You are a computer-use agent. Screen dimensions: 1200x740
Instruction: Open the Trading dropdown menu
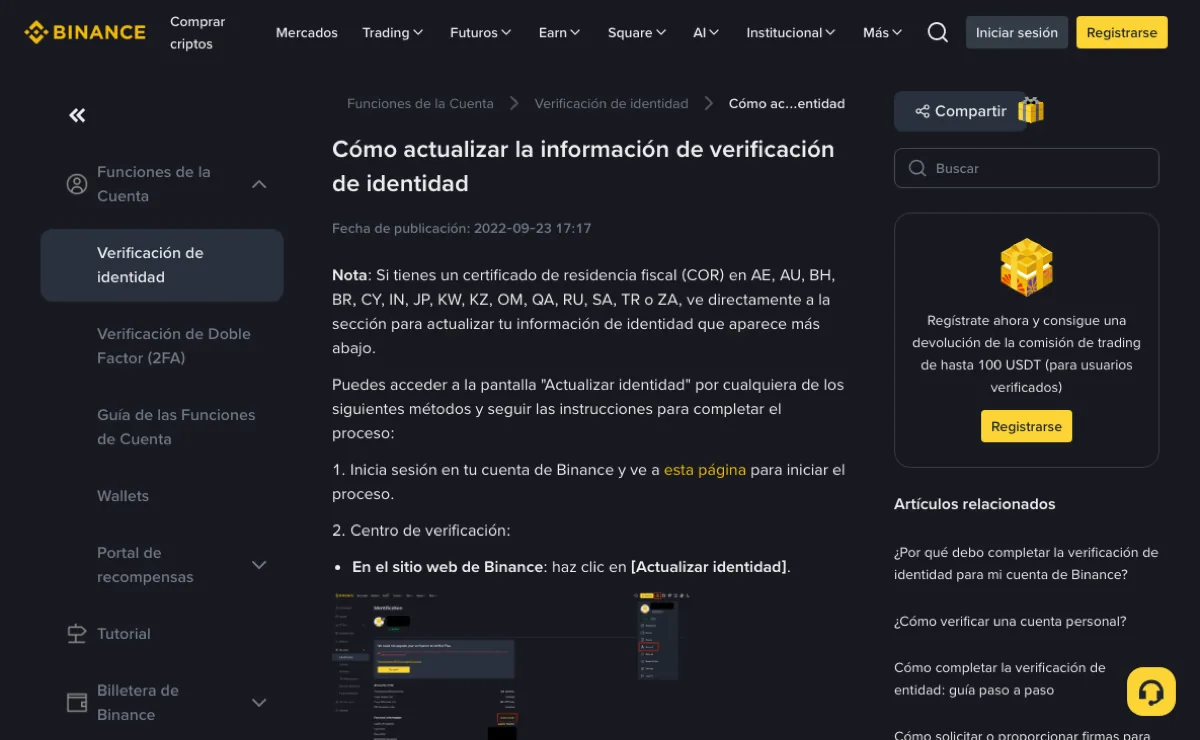point(392,32)
